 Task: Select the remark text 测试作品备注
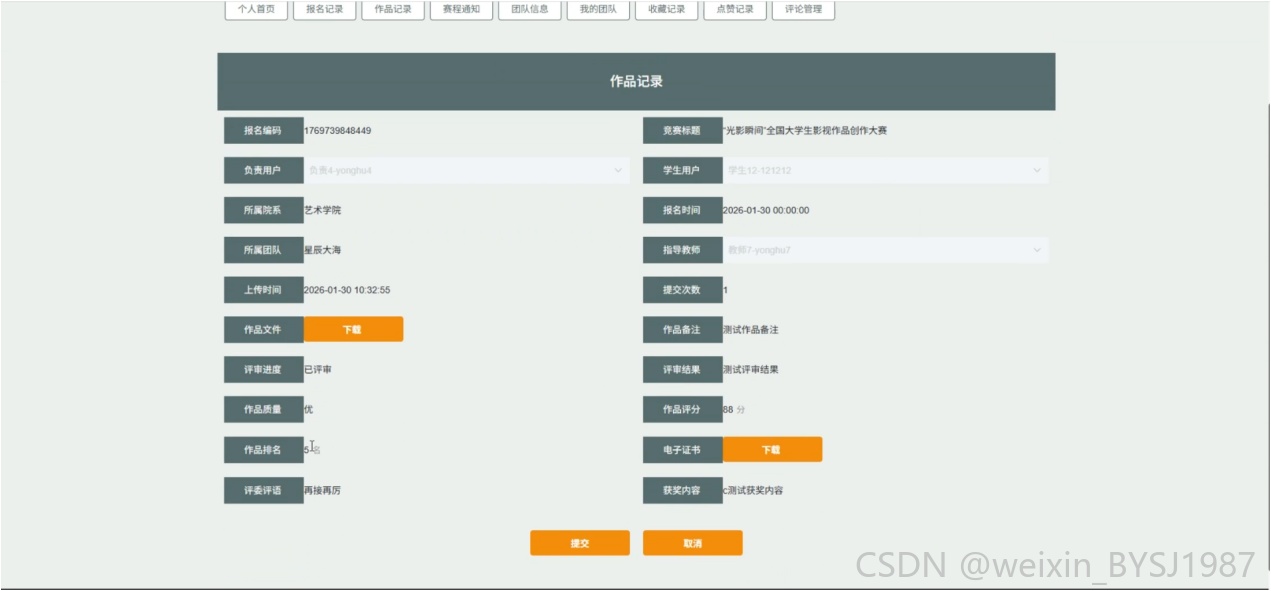pyautogui.click(x=751, y=330)
